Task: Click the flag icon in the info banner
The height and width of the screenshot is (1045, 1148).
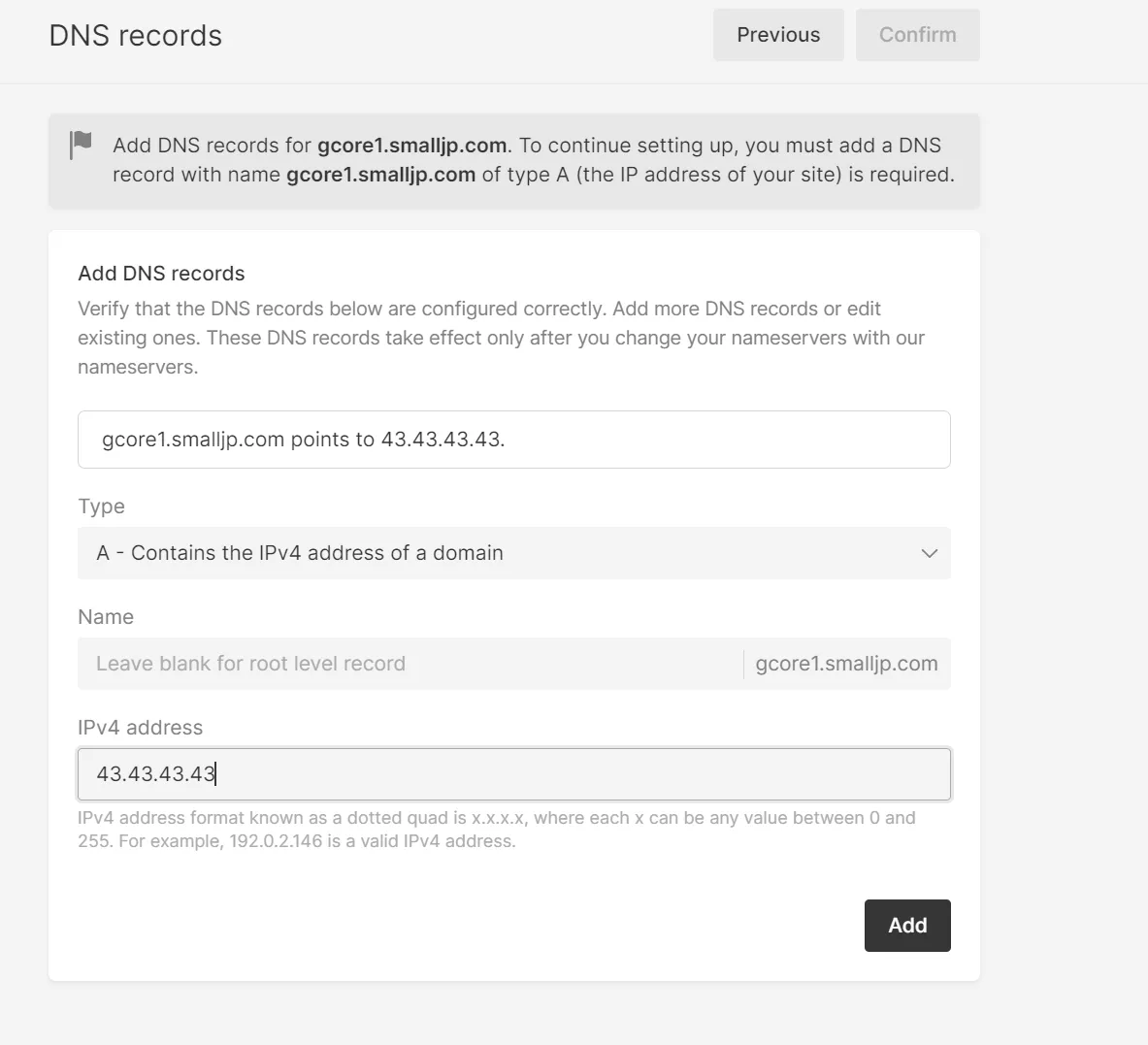Action: [82, 145]
